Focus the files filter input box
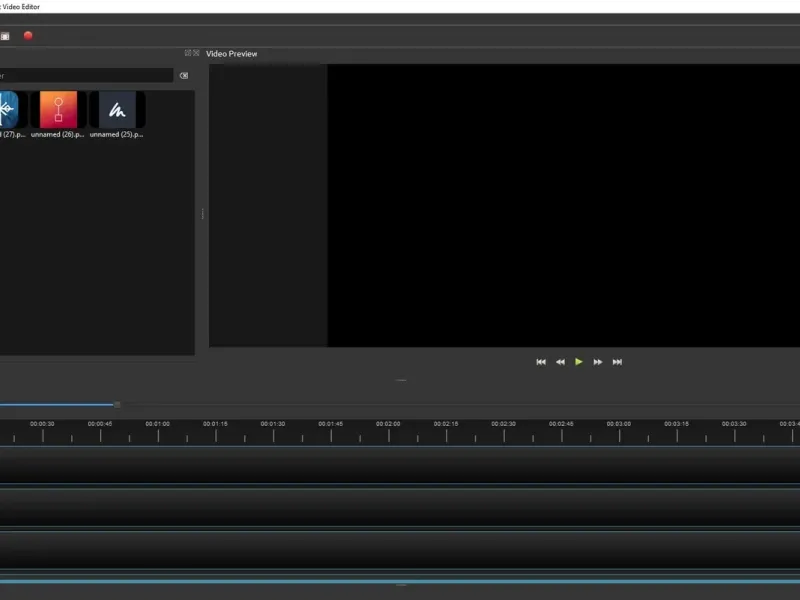Image resolution: width=800 pixels, height=600 pixels. point(86,76)
